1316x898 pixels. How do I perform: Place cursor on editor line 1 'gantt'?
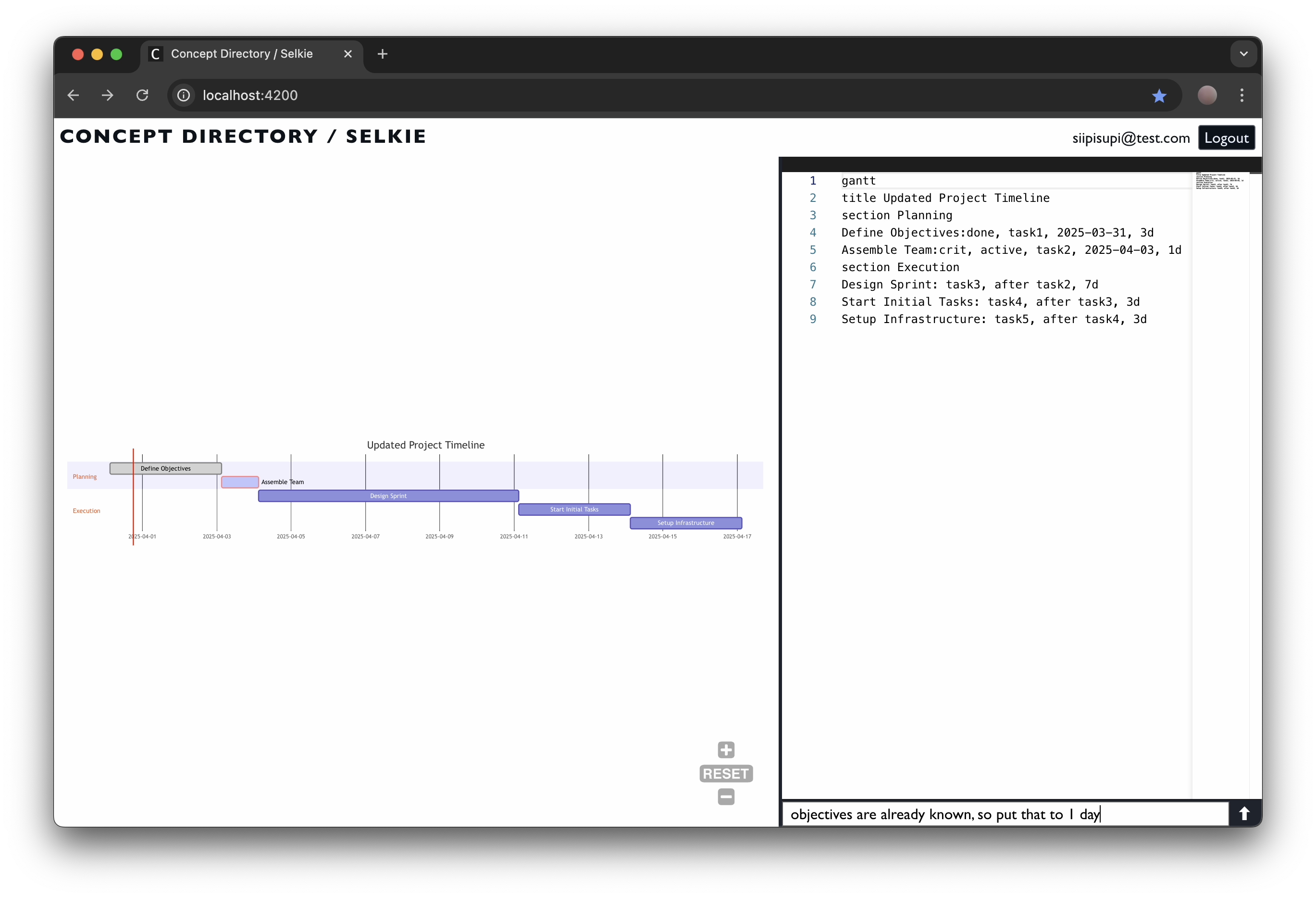coord(858,181)
